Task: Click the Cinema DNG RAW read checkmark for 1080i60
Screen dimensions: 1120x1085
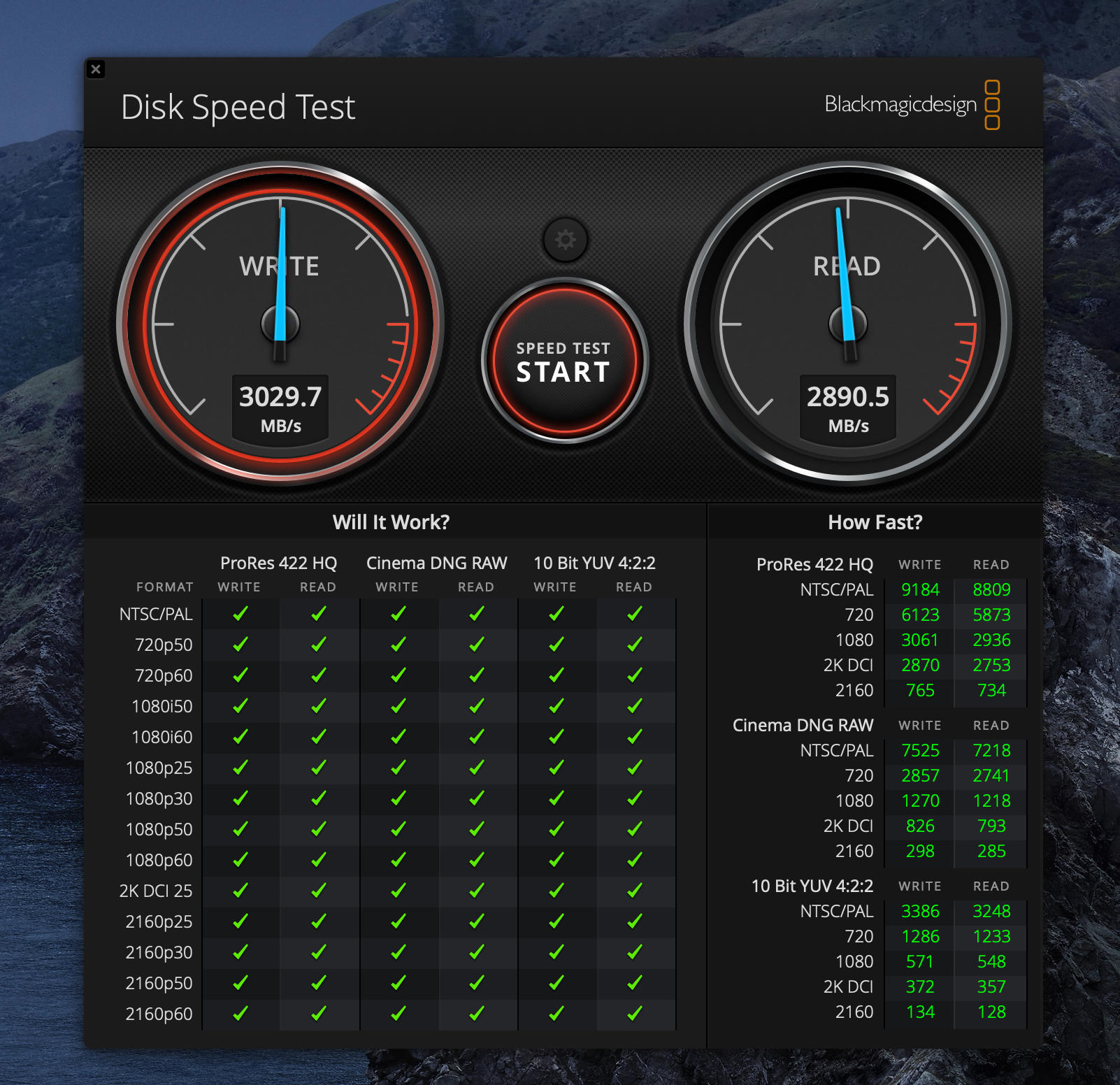Action: (x=476, y=736)
